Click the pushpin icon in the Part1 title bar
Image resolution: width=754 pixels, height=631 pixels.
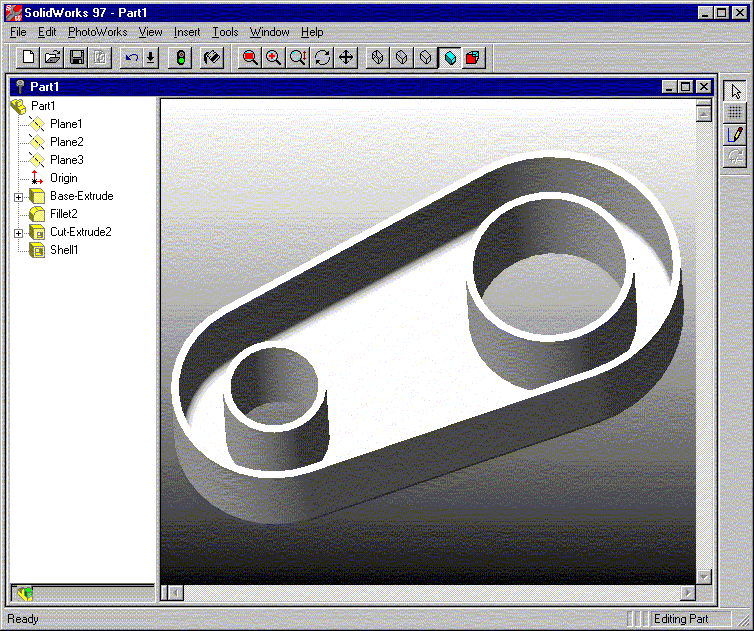(20, 87)
